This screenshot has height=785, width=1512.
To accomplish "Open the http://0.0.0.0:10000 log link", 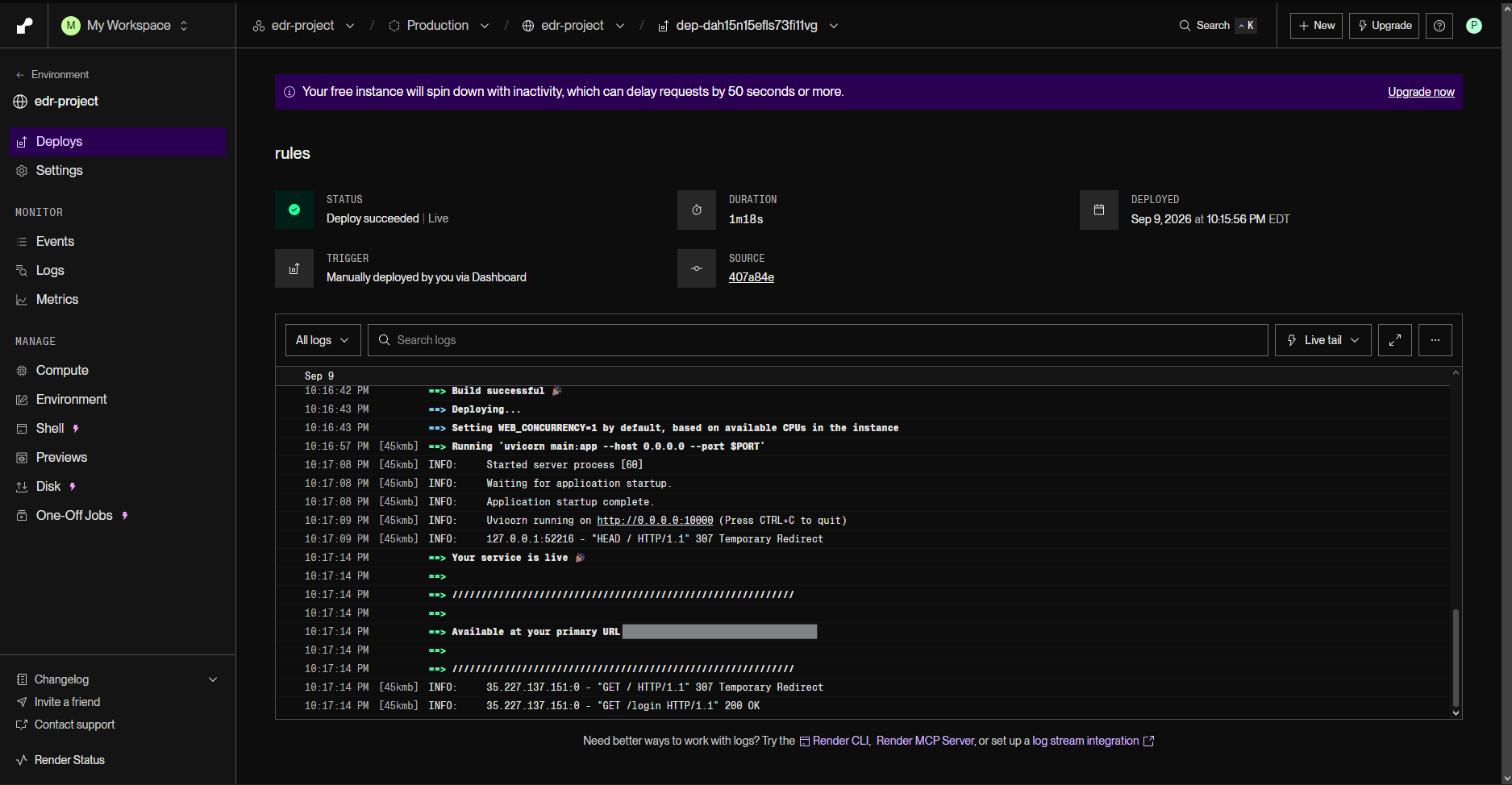I will pyautogui.click(x=655, y=521).
